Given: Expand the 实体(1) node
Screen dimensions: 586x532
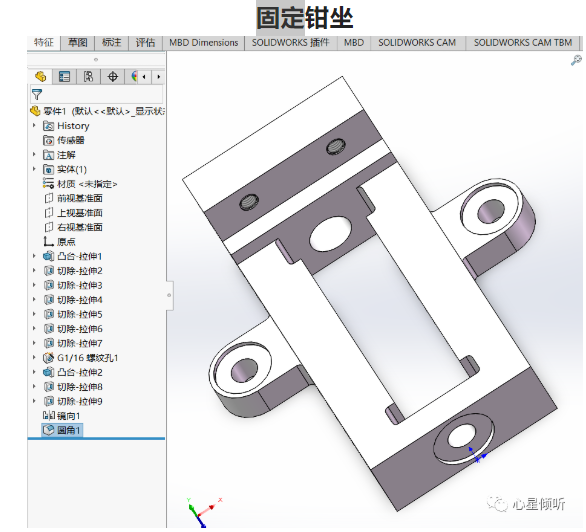Looking at the screenshot, I should tap(34, 169).
